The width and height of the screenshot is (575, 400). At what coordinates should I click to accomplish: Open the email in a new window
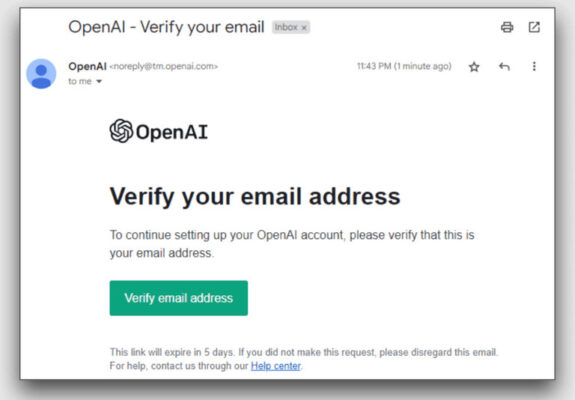pyautogui.click(x=534, y=27)
